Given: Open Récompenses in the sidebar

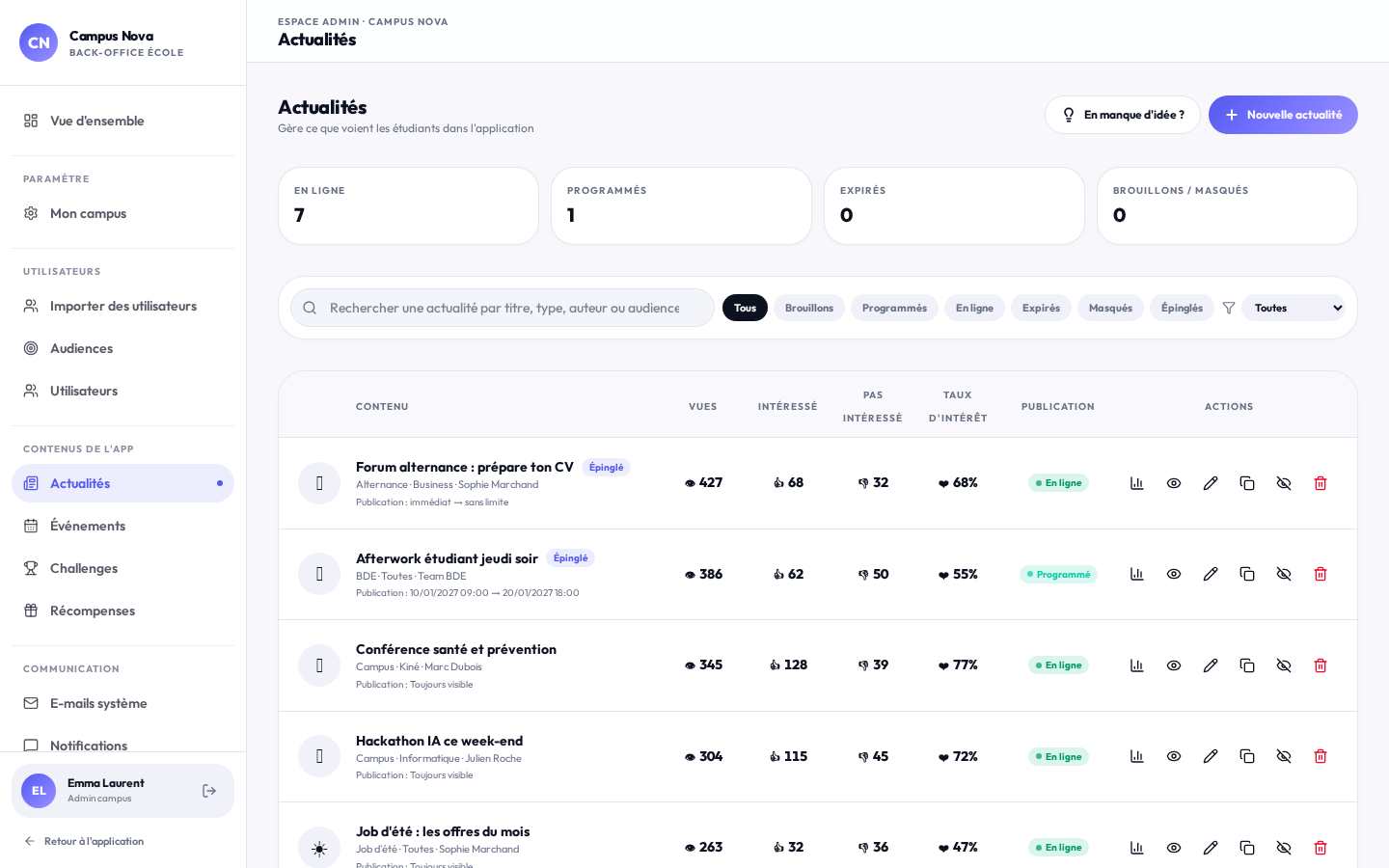Looking at the screenshot, I should point(123,610).
